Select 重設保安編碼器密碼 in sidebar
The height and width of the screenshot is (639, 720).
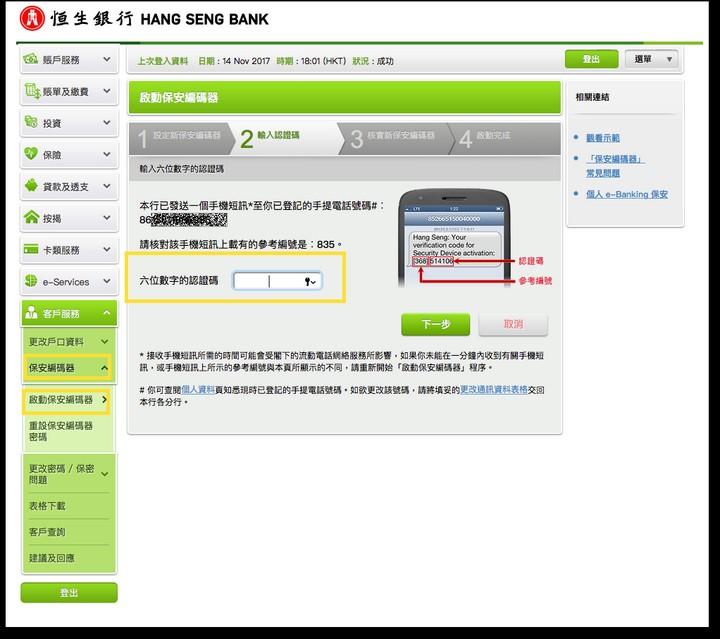[62, 431]
